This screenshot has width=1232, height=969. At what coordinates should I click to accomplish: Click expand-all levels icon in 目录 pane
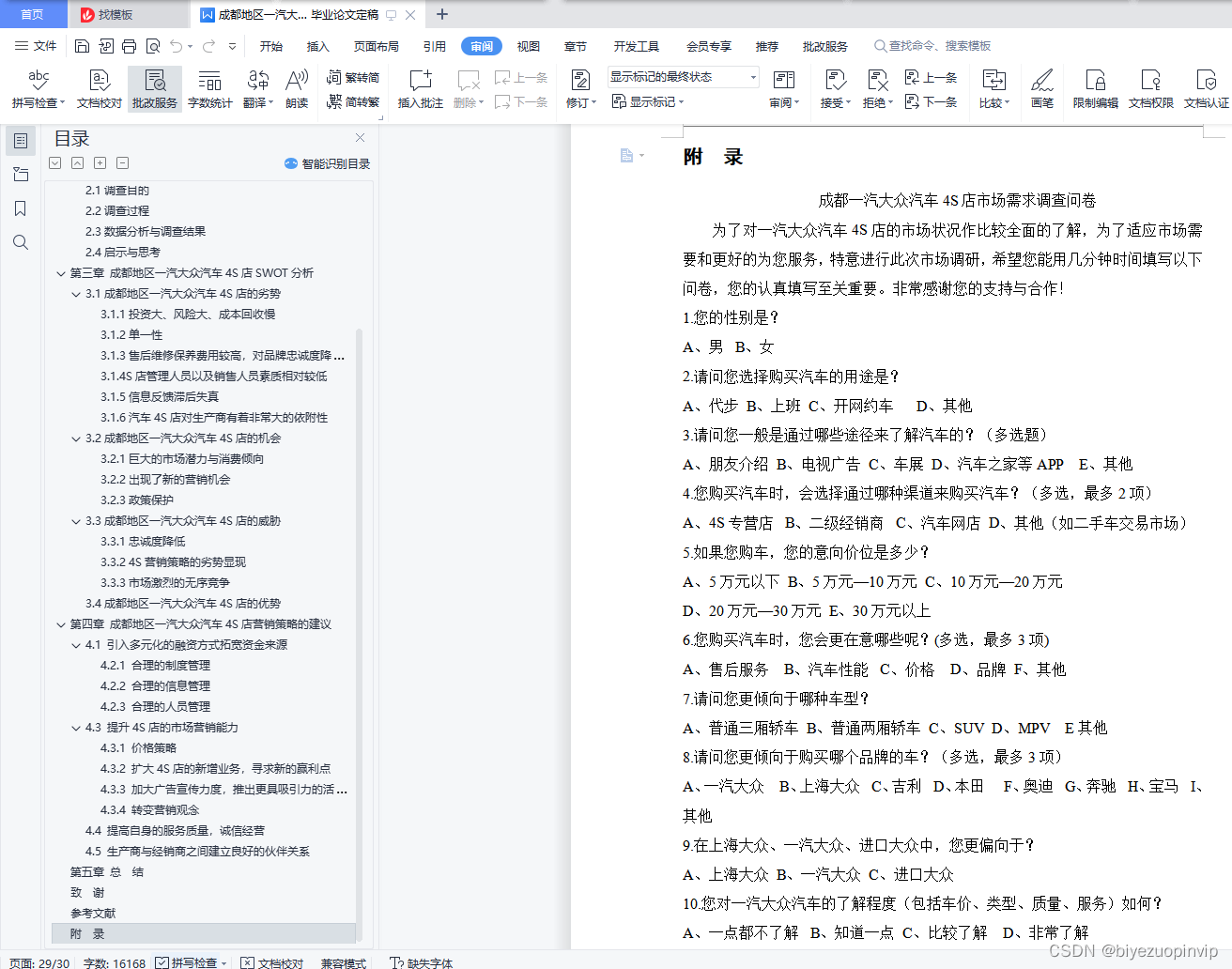(x=55, y=163)
